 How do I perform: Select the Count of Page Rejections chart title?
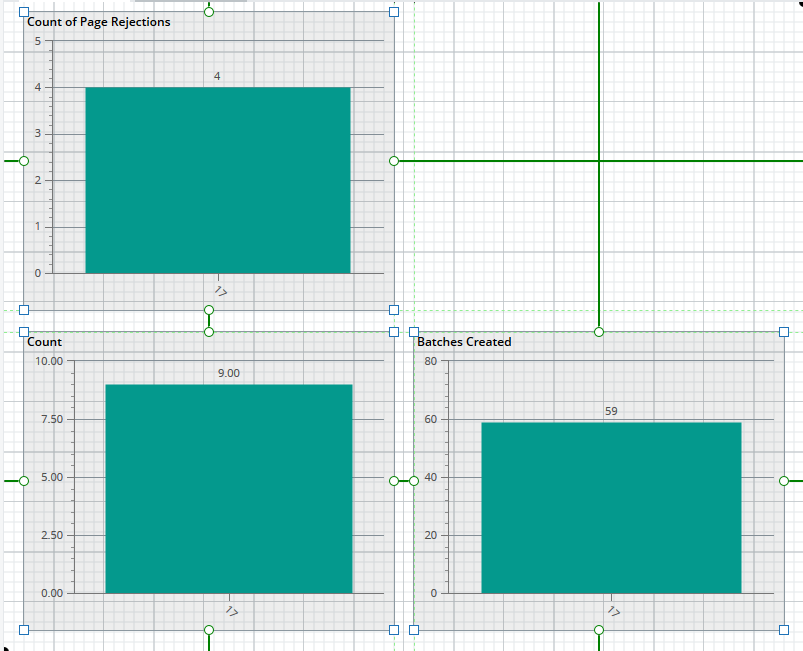click(98, 22)
